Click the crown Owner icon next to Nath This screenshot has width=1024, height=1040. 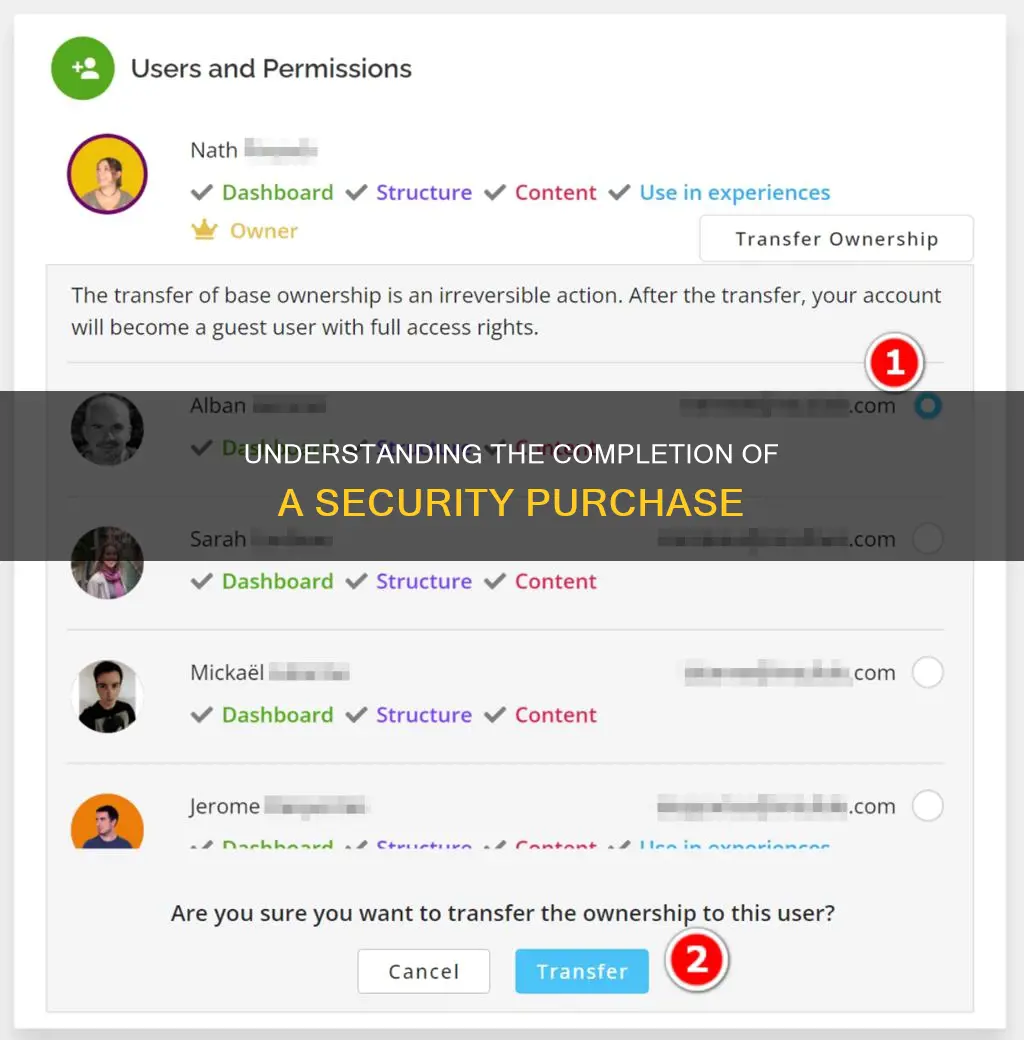[x=204, y=230]
